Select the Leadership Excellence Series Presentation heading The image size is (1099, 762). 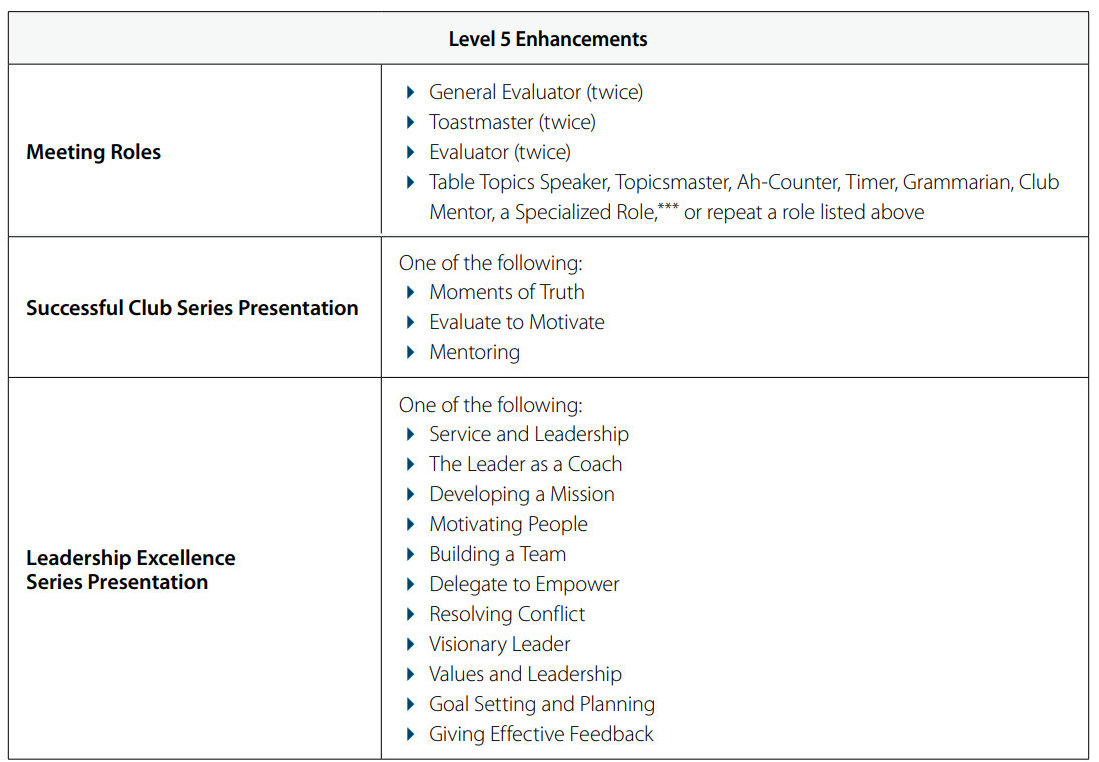pos(131,570)
